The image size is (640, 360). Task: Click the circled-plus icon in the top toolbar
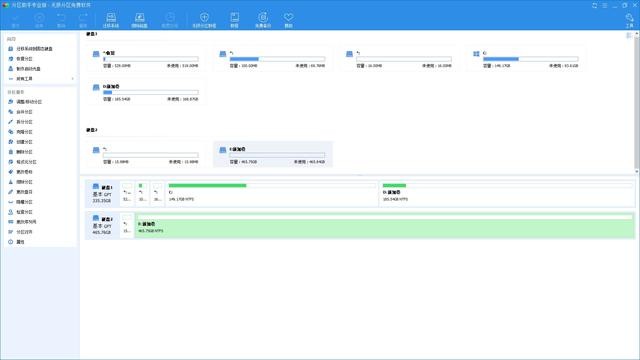[x=204, y=20]
